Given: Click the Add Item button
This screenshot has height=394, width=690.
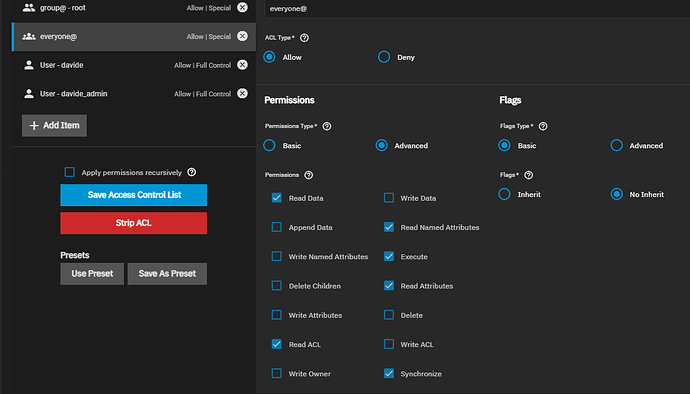Looking at the screenshot, I should pyautogui.click(x=54, y=125).
